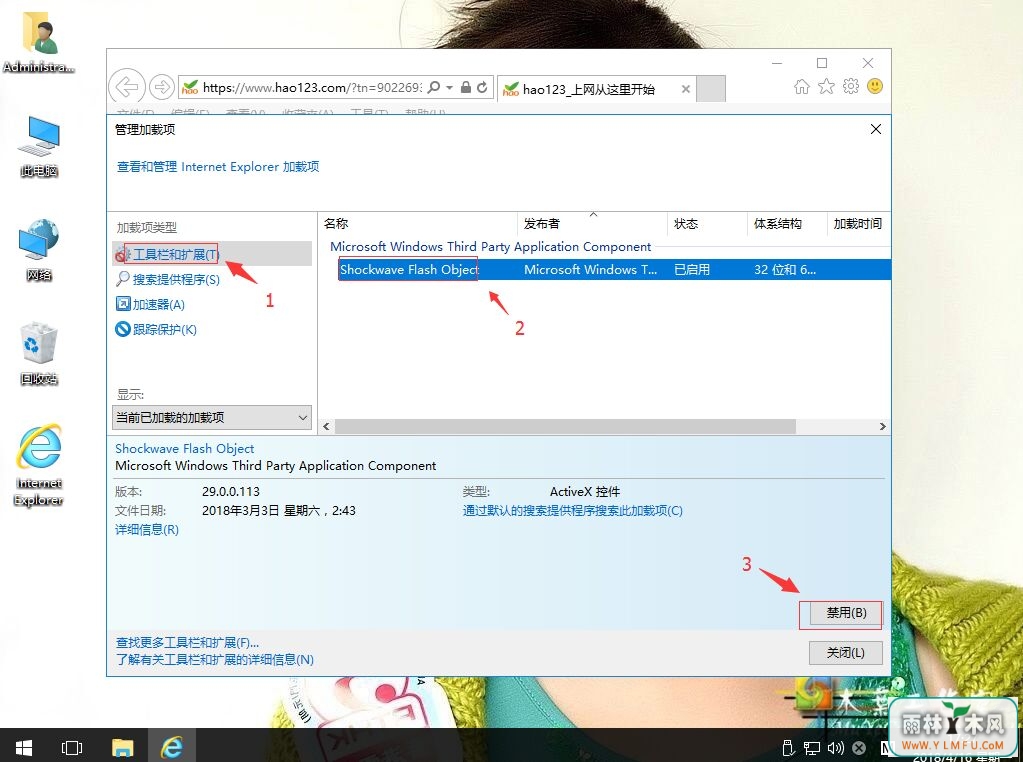Click the network tray icon
1023x762 pixels.
point(812,748)
